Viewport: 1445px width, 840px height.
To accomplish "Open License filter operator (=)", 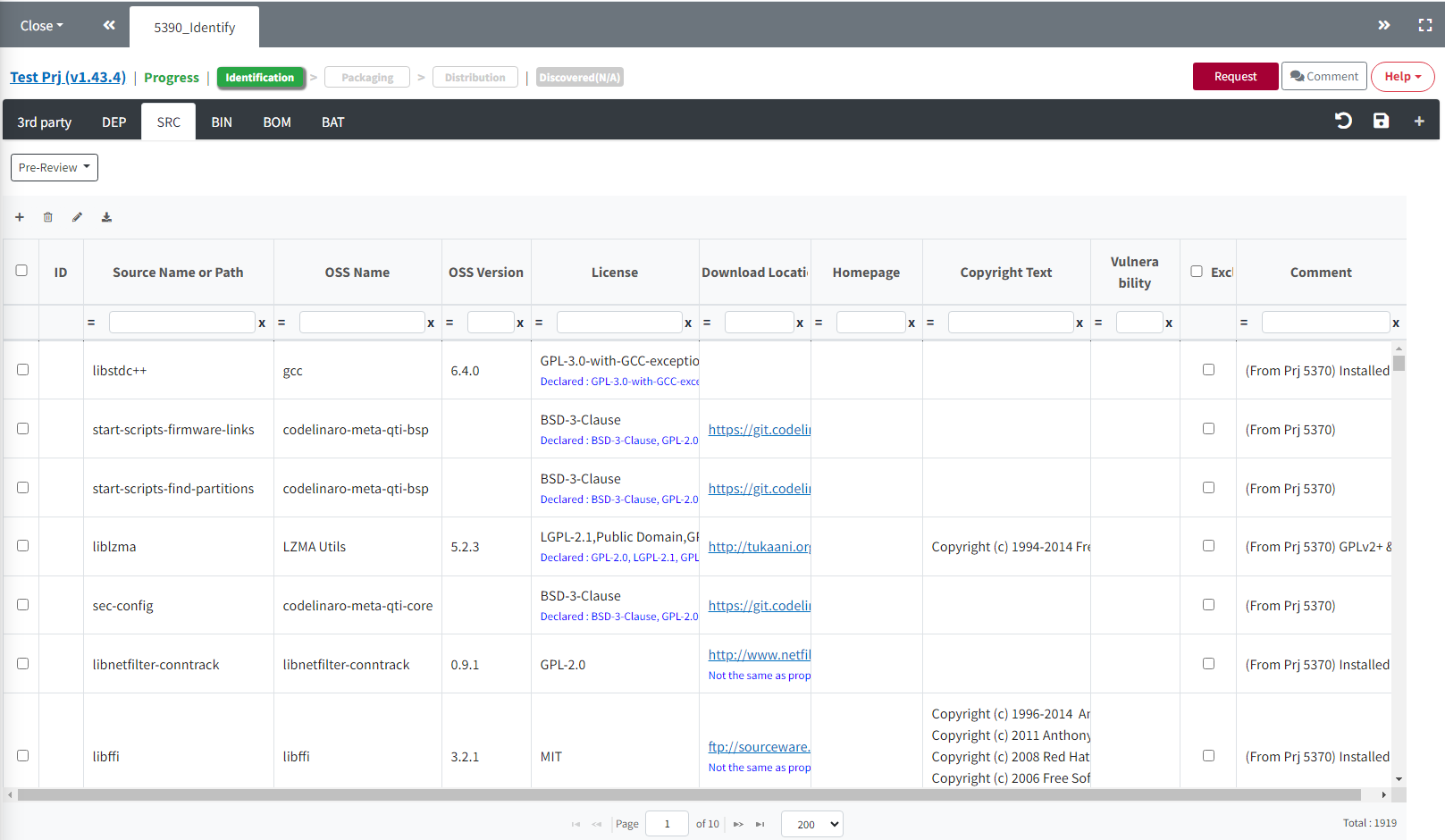I will click(x=539, y=323).
